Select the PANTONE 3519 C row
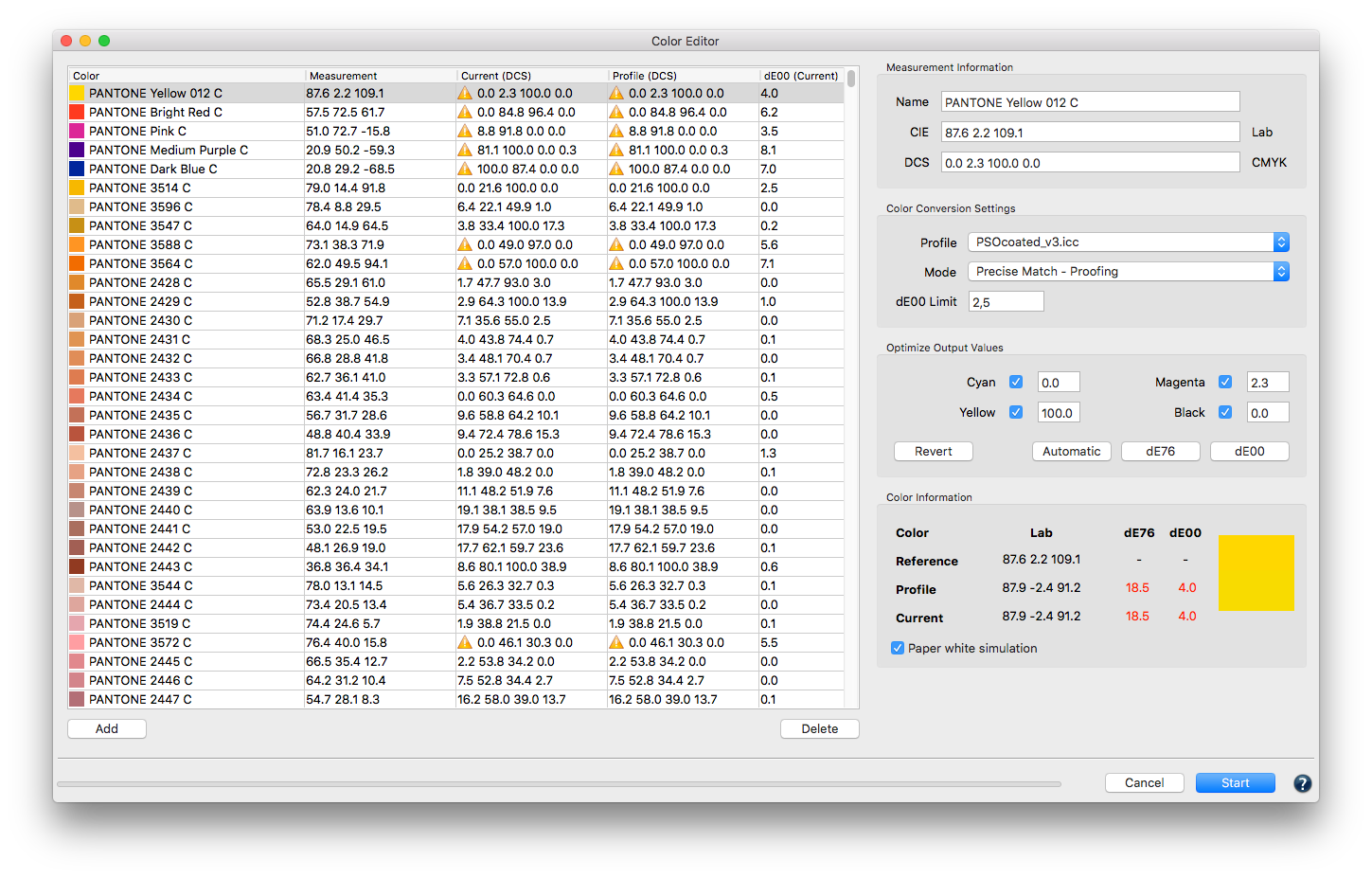Viewport: 1372px width, 878px height. click(455, 623)
